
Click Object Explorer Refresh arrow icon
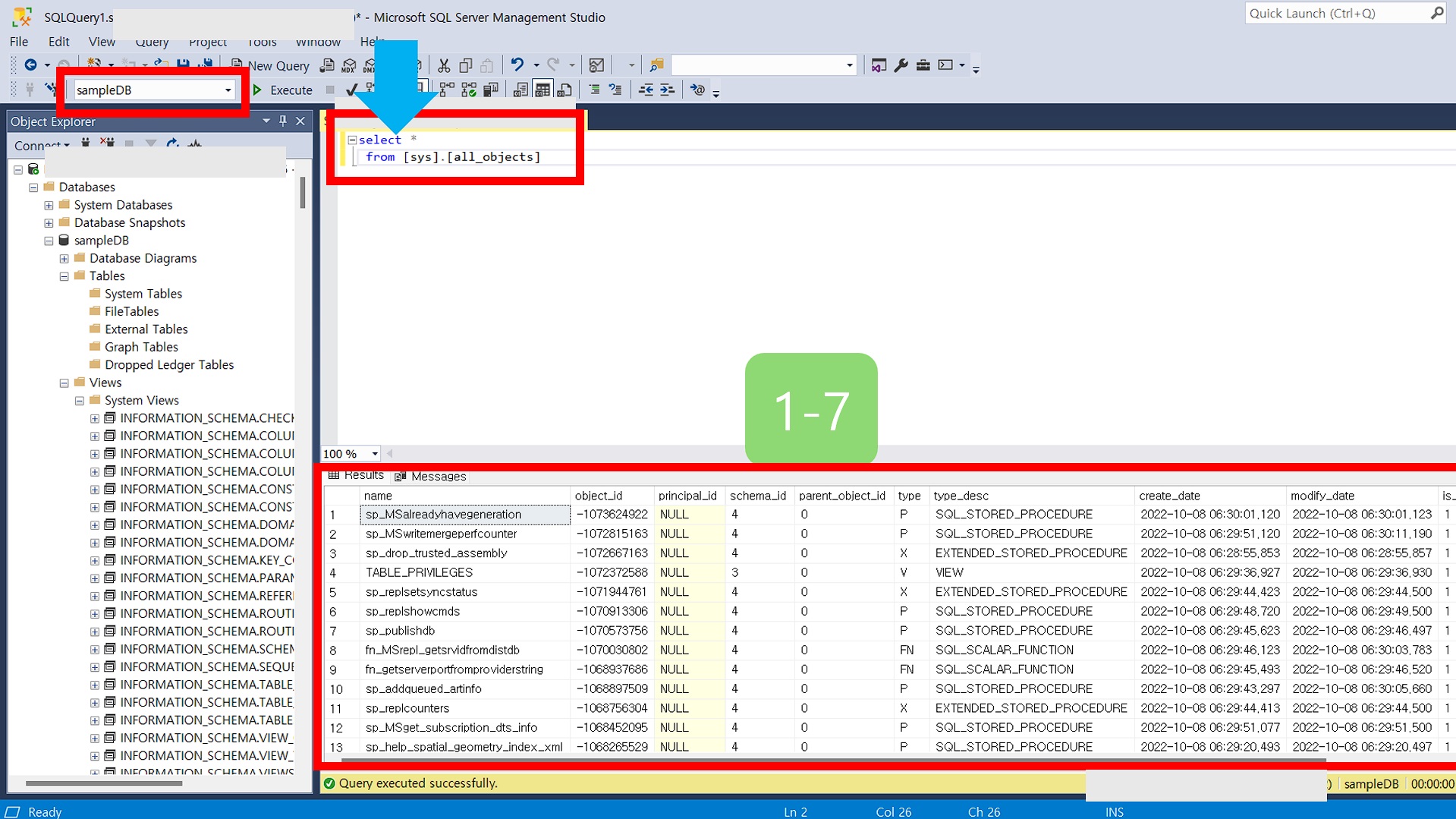173,143
